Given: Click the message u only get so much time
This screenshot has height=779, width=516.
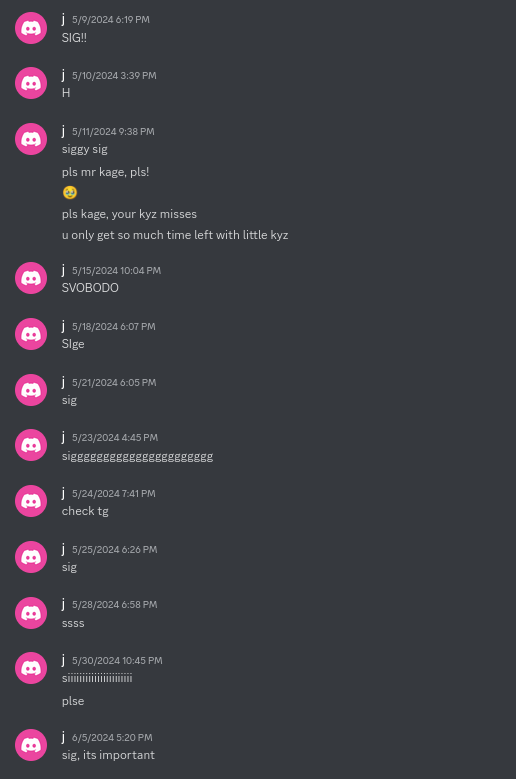Looking at the screenshot, I should [175, 235].
